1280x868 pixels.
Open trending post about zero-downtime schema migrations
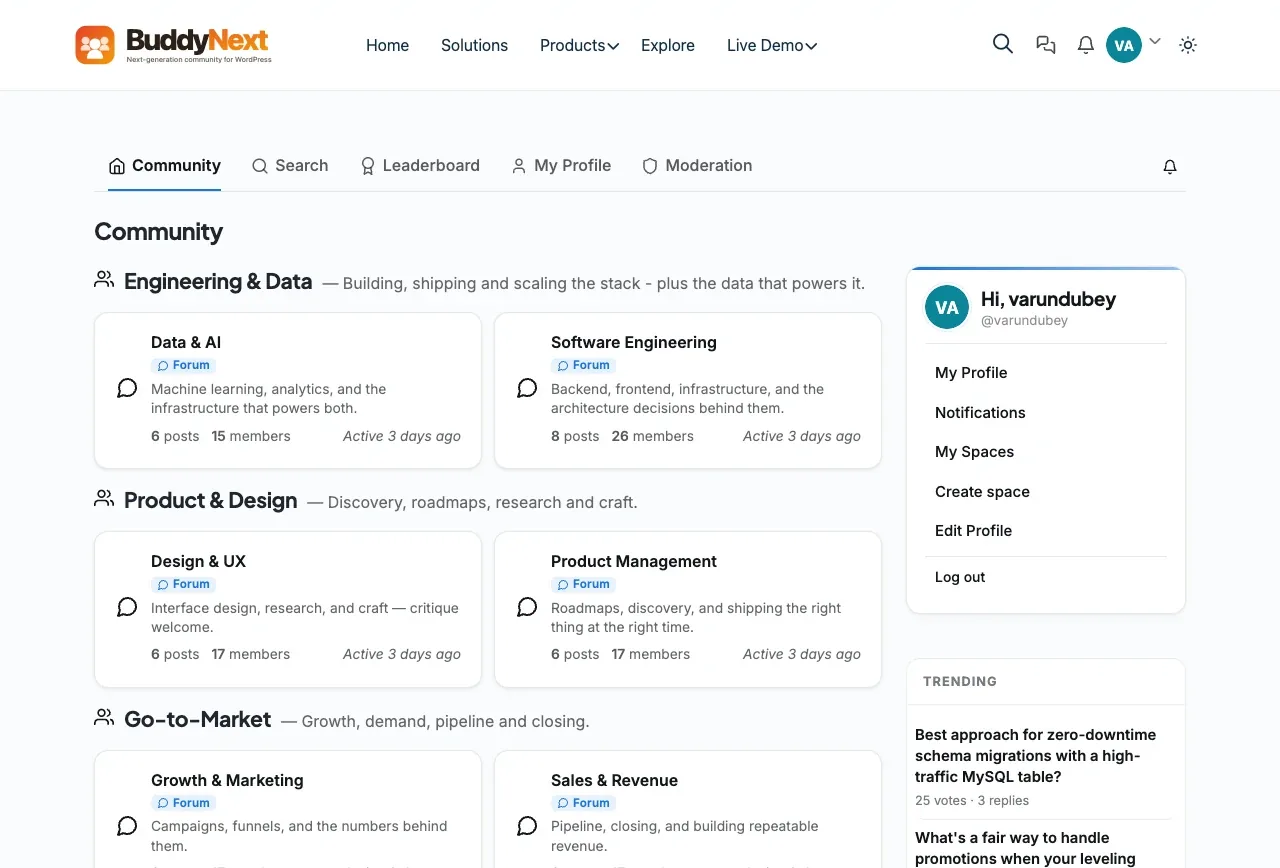pyautogui.click(x=1035, y=755)
